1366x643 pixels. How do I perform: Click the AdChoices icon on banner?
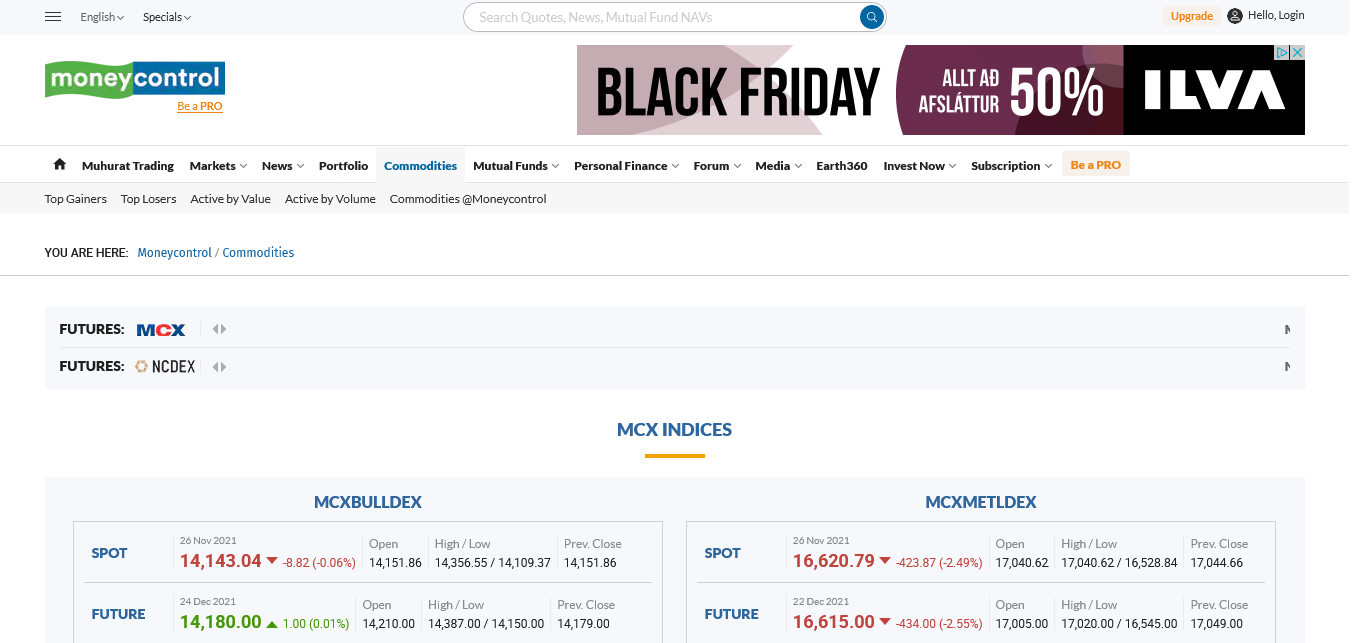click(x=1281, y=53)
